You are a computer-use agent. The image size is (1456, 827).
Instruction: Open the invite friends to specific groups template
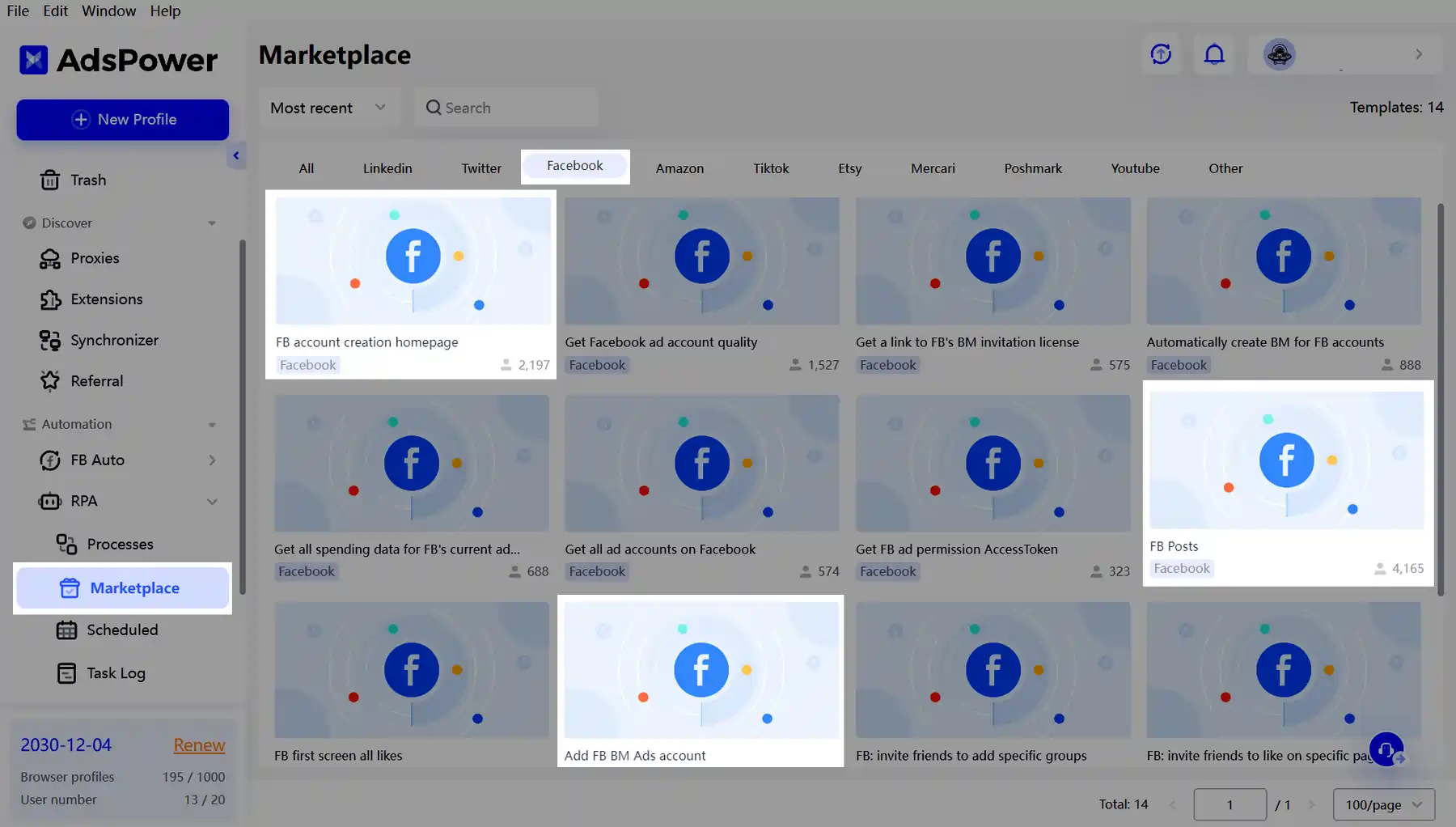[993, 684]
